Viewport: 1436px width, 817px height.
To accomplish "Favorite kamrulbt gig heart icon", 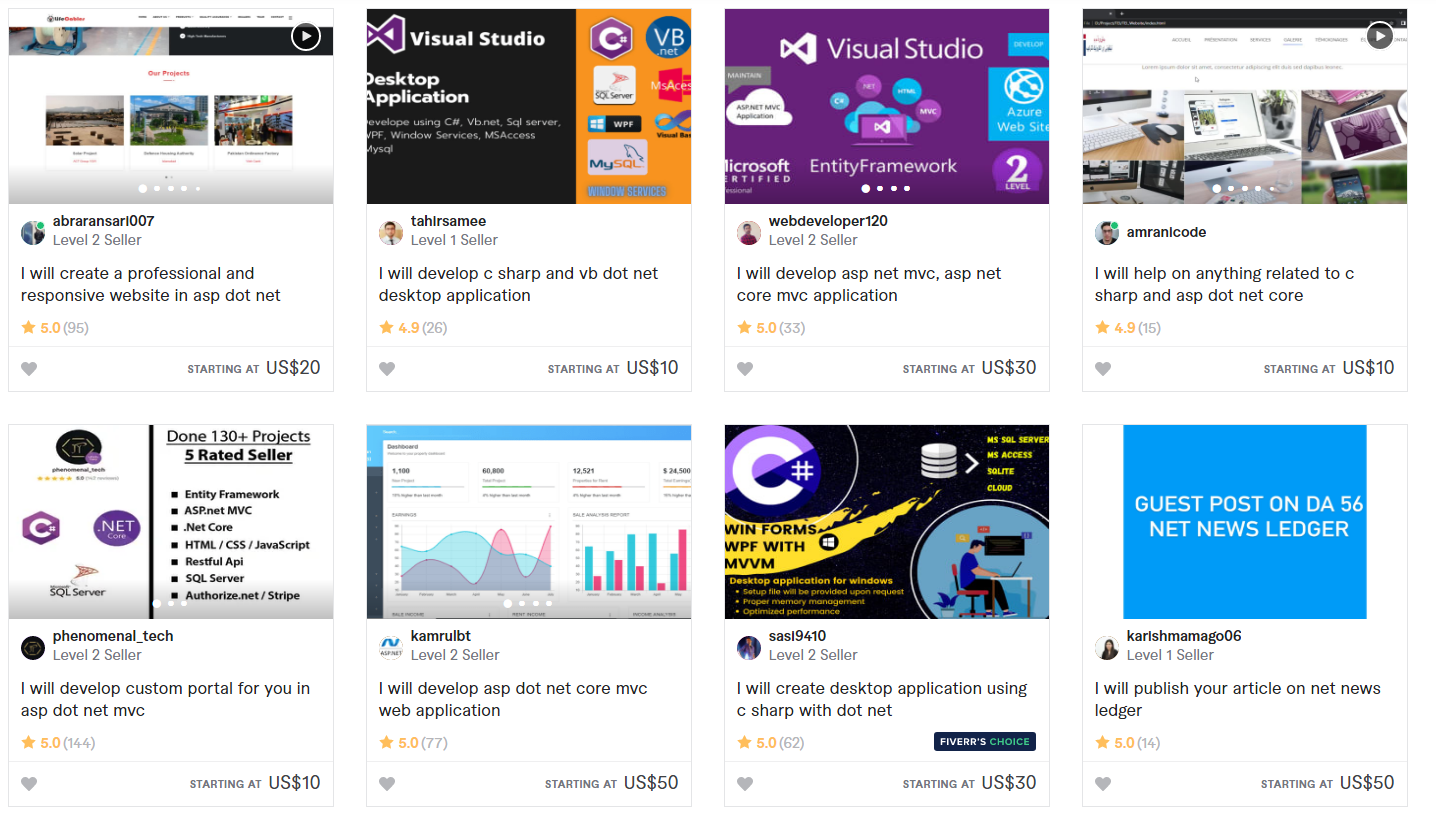I will (x=387, y=784).
